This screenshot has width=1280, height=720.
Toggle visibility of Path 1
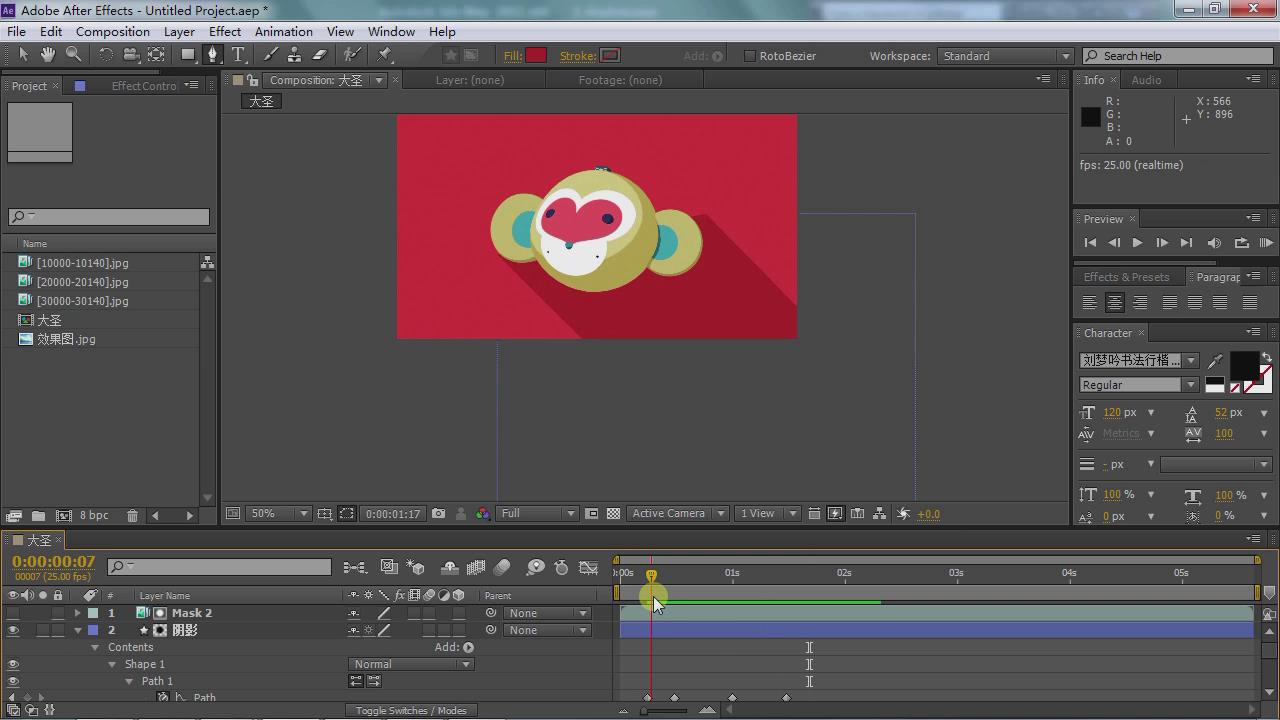(x=13, y=681)
